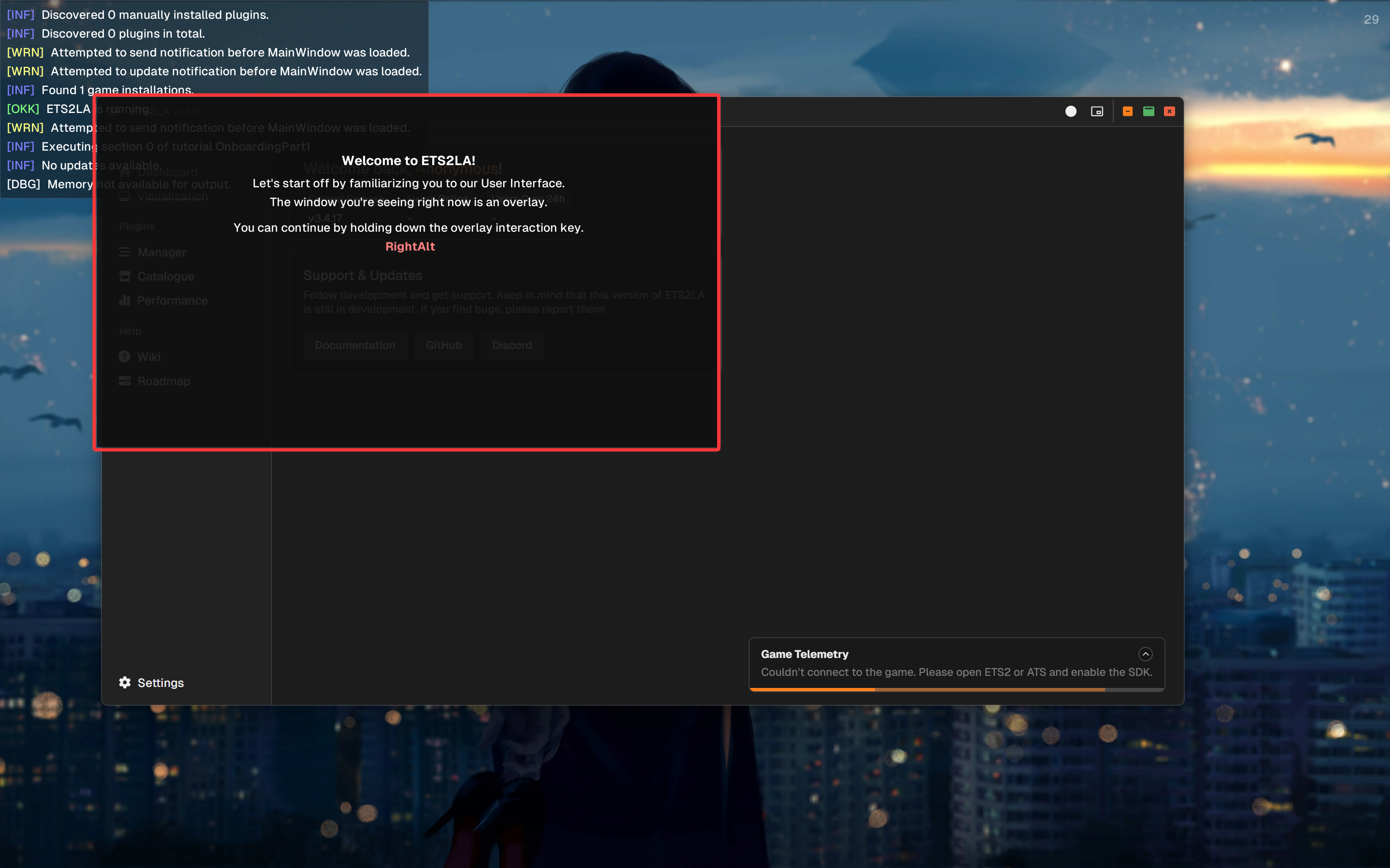
Task: Minimize the ETS2LA window with the orange button
Action: pos(1128,112)
